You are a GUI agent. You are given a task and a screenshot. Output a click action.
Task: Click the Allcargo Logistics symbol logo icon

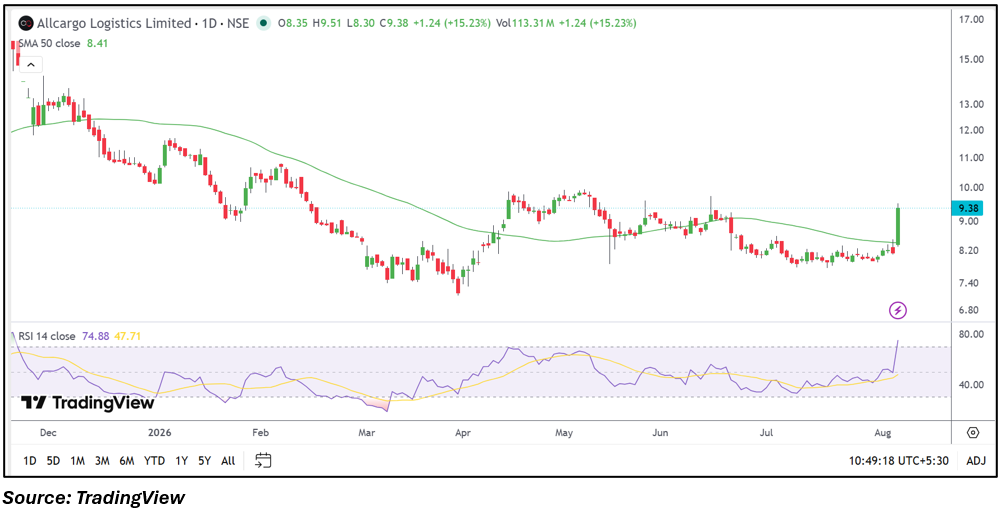[26, 24]
